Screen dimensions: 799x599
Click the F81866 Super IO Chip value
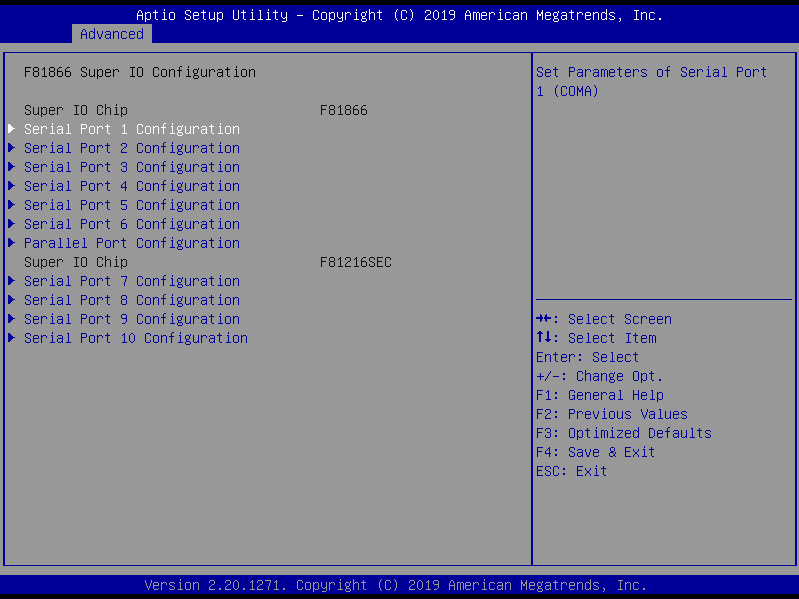(343, 110)
